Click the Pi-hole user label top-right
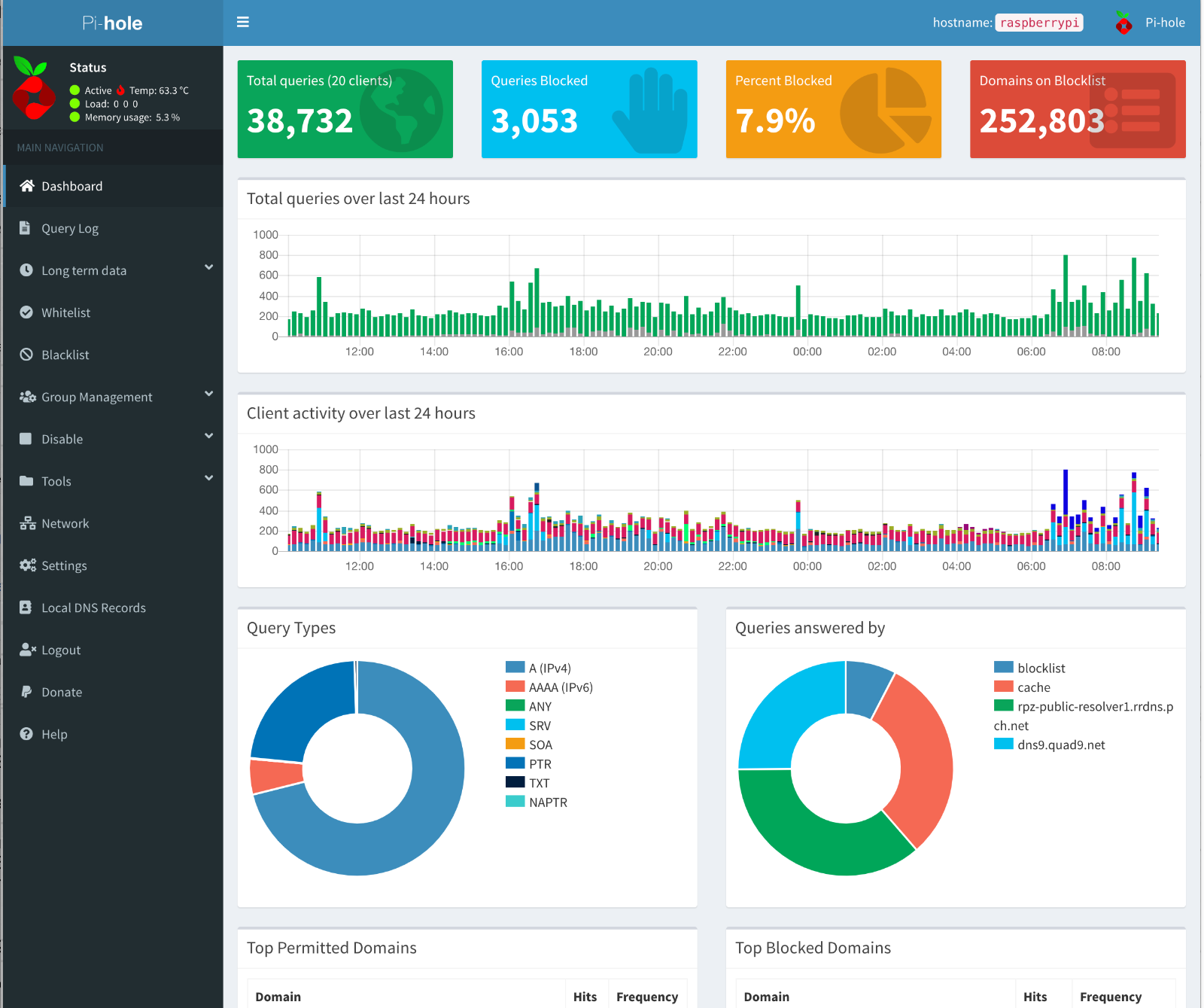 tap(1165, 23)
